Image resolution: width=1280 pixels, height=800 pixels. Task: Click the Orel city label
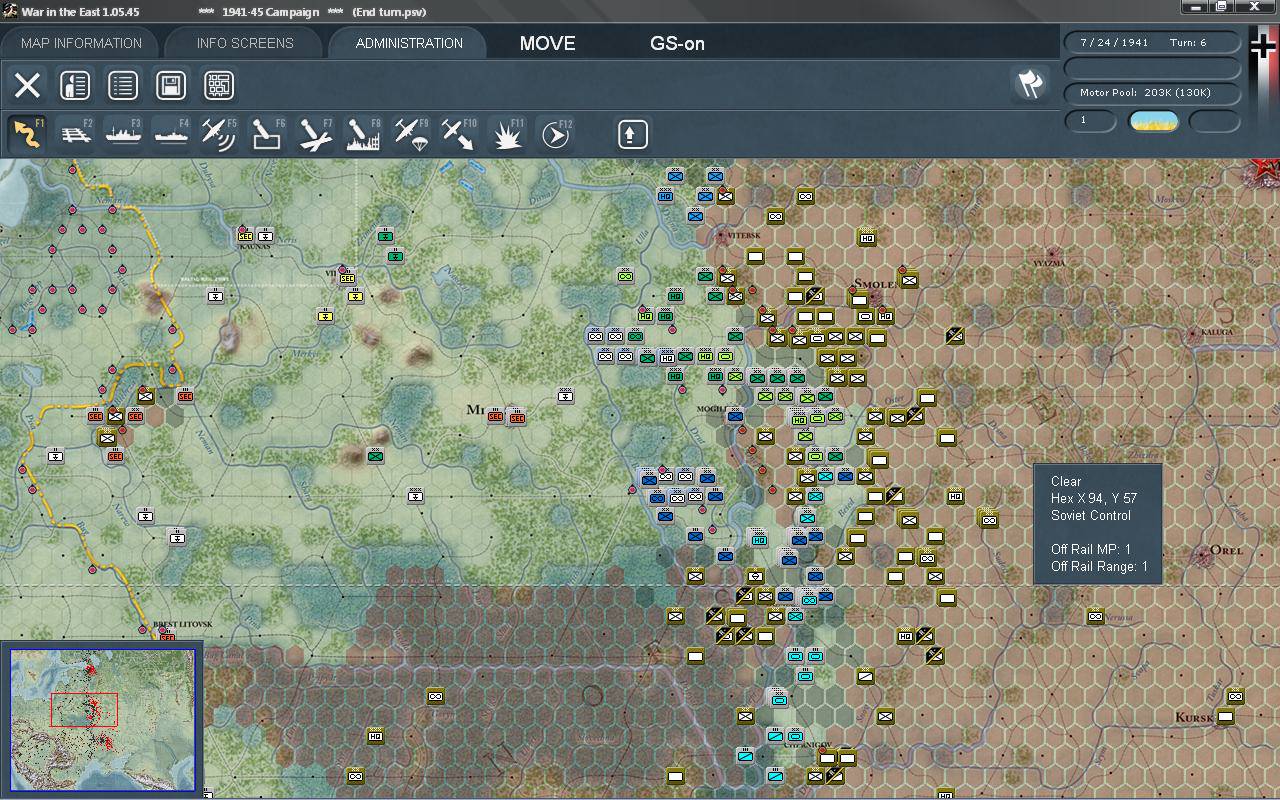tap(1226, 550)
